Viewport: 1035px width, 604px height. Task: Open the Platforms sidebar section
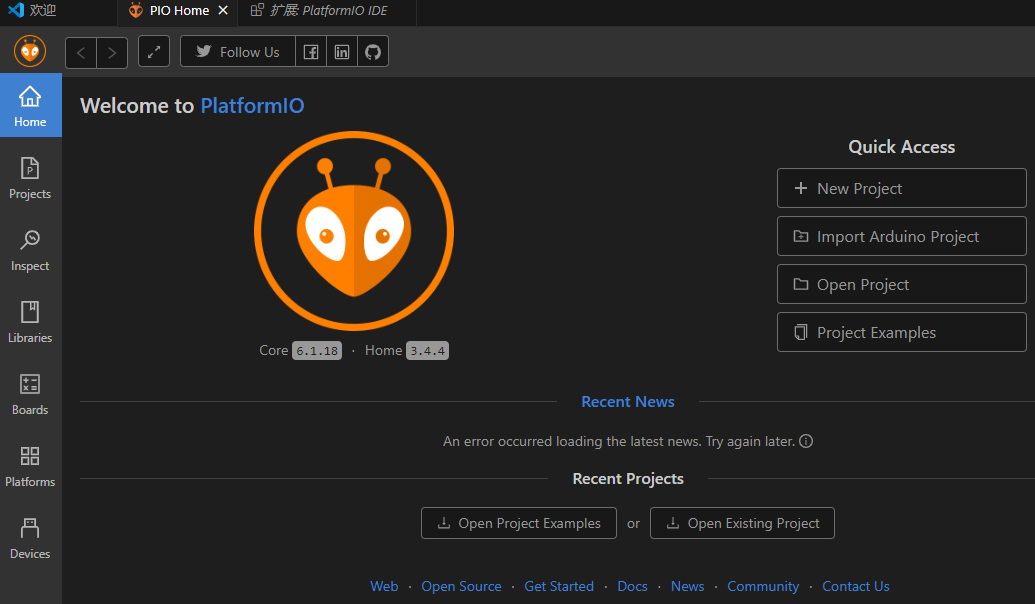(30, 466)
